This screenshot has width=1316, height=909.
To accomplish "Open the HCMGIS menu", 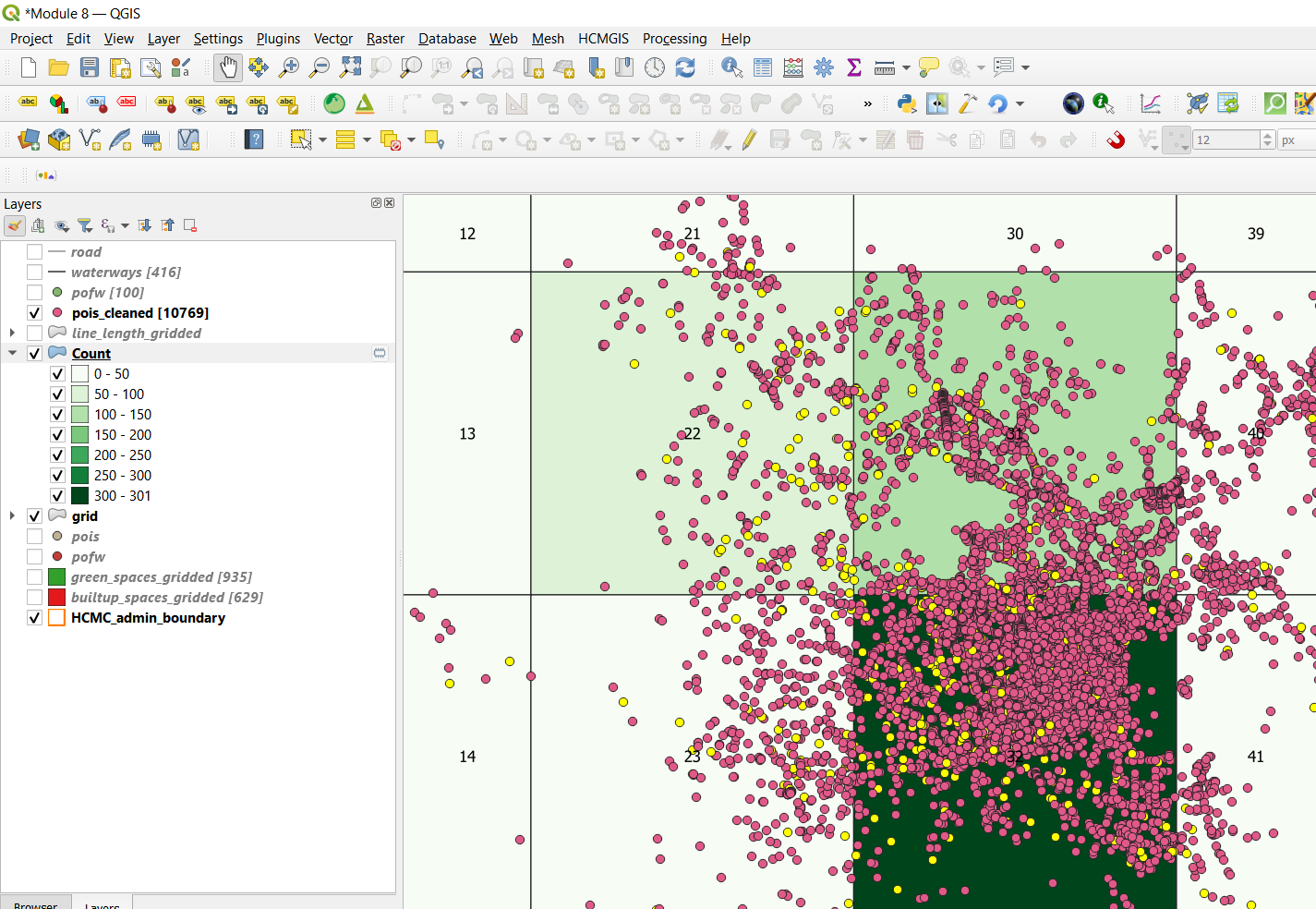I will [x=603, y=39].
